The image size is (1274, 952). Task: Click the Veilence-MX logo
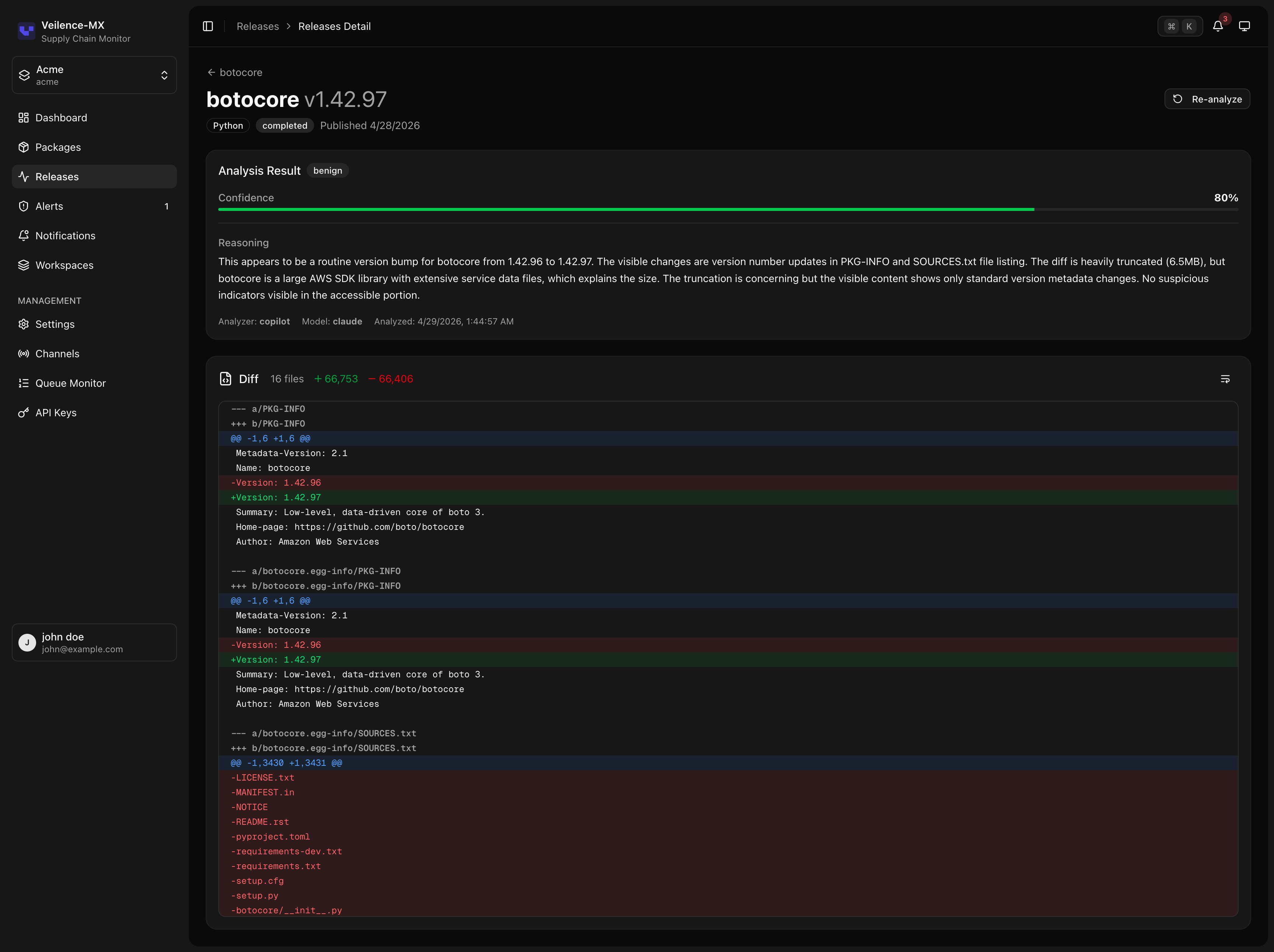(27, 31)
